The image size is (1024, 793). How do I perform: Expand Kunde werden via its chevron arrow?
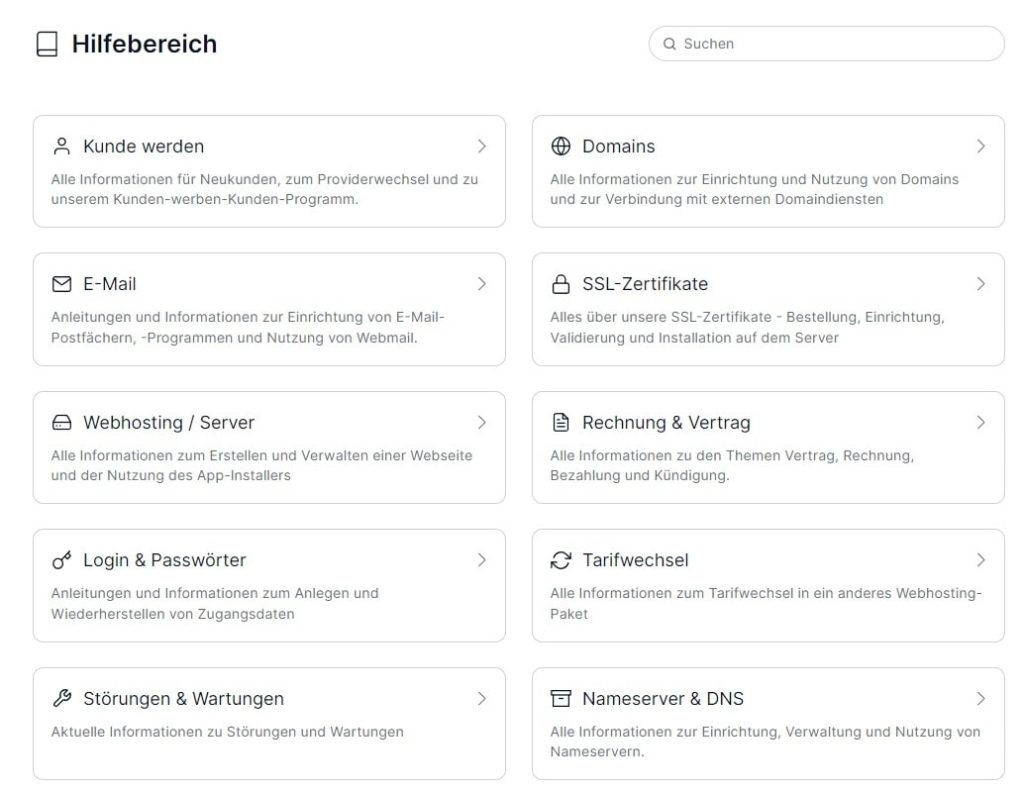(482, 146)
